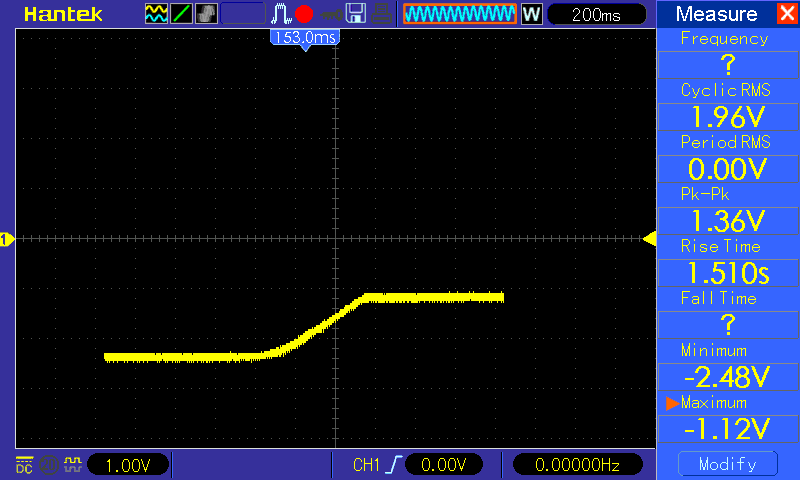
Task: Click the Modify button
Action: [x=728, y=464]
